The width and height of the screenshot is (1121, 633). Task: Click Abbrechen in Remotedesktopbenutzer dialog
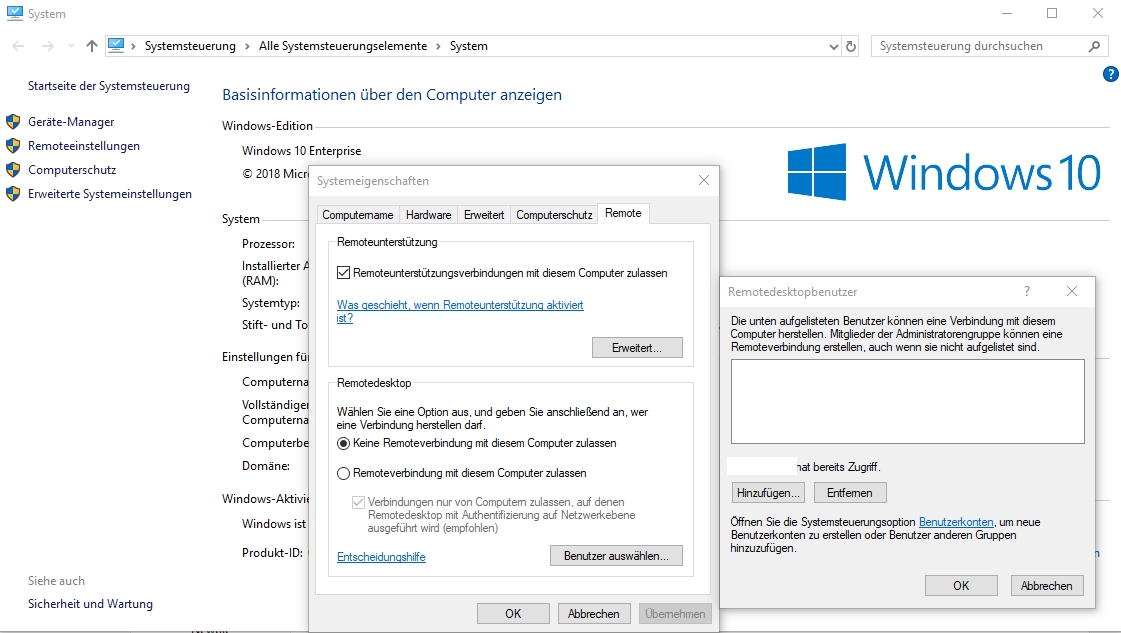1047,585
